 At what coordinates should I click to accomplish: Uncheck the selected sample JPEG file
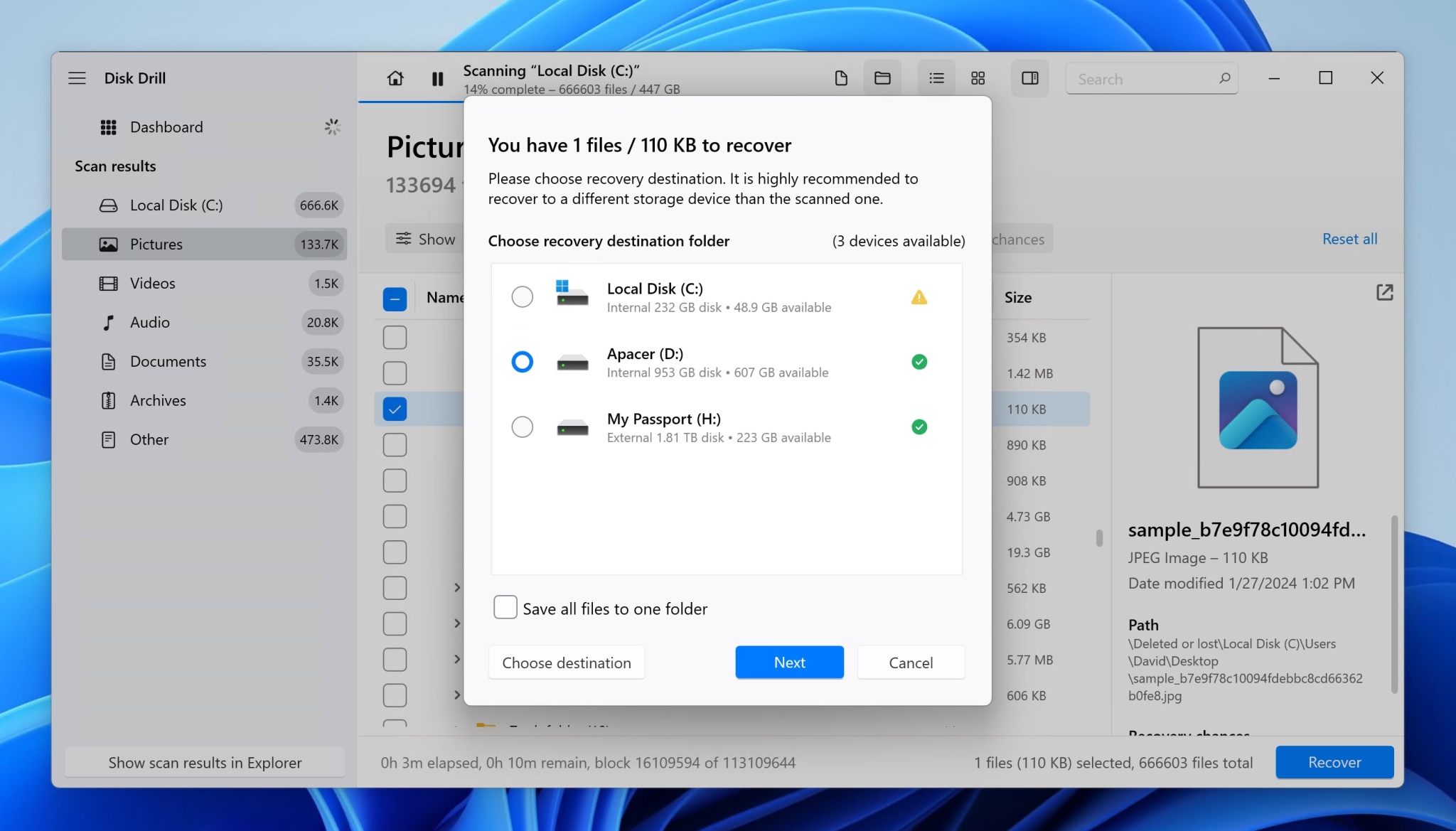(395, 409)
